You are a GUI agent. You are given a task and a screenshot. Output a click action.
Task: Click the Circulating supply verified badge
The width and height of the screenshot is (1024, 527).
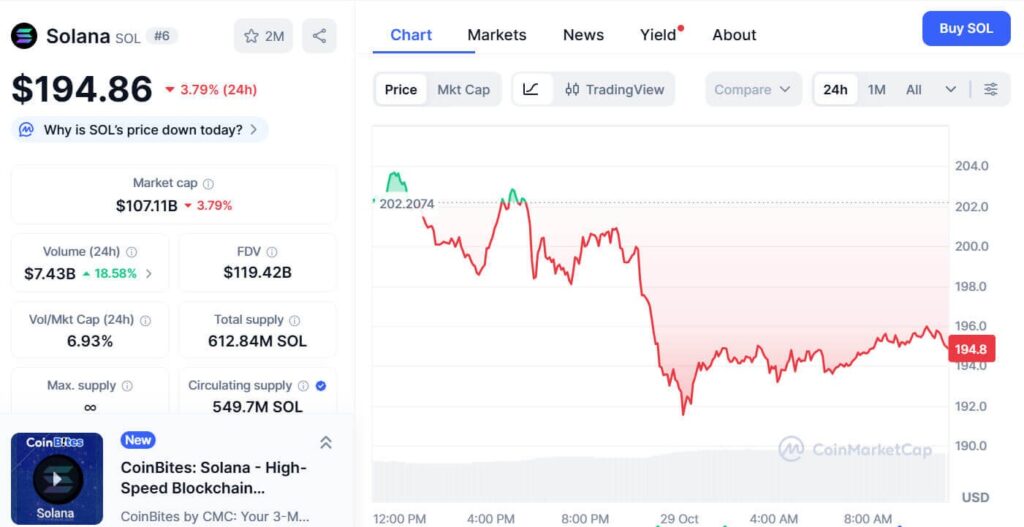(x=320, y=385)
